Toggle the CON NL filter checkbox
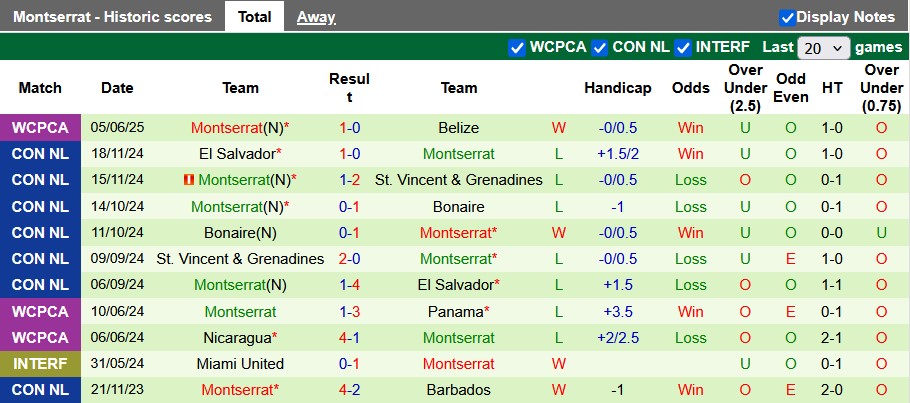The width and height of the screenshot is (910, 403). coord(600,47)
